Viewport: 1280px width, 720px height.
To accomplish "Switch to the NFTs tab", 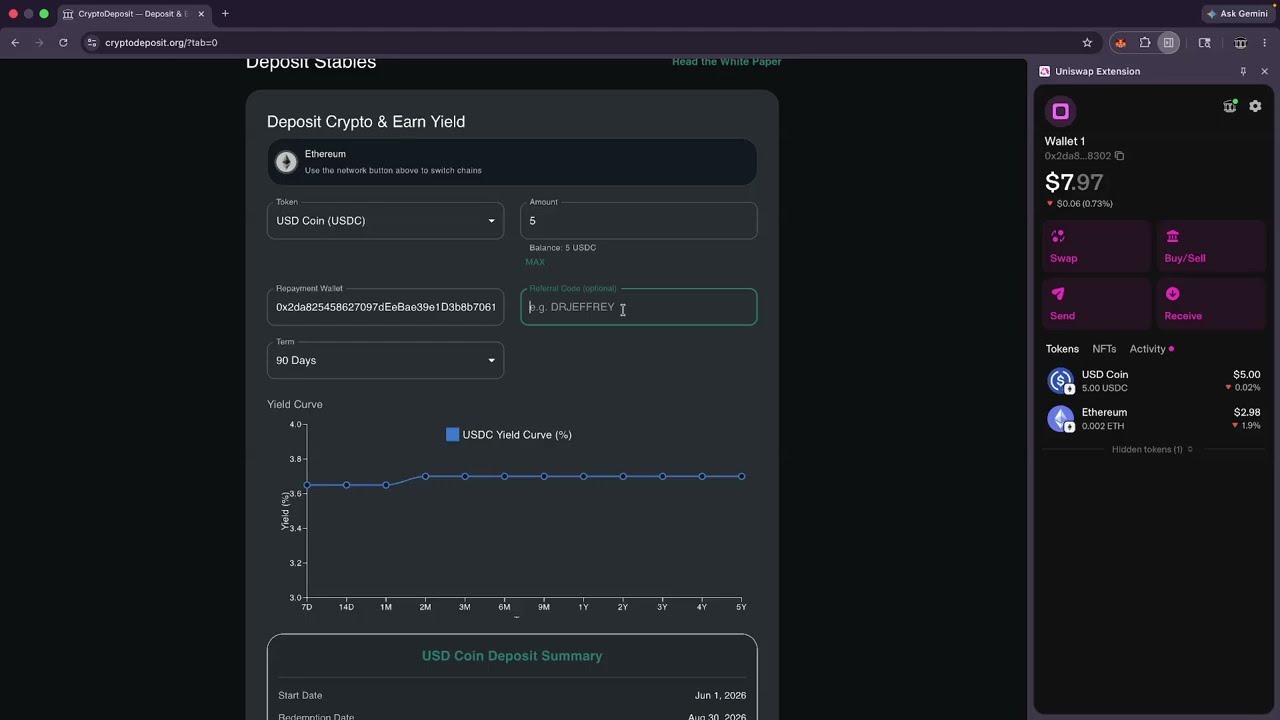I will point(1104,349).
